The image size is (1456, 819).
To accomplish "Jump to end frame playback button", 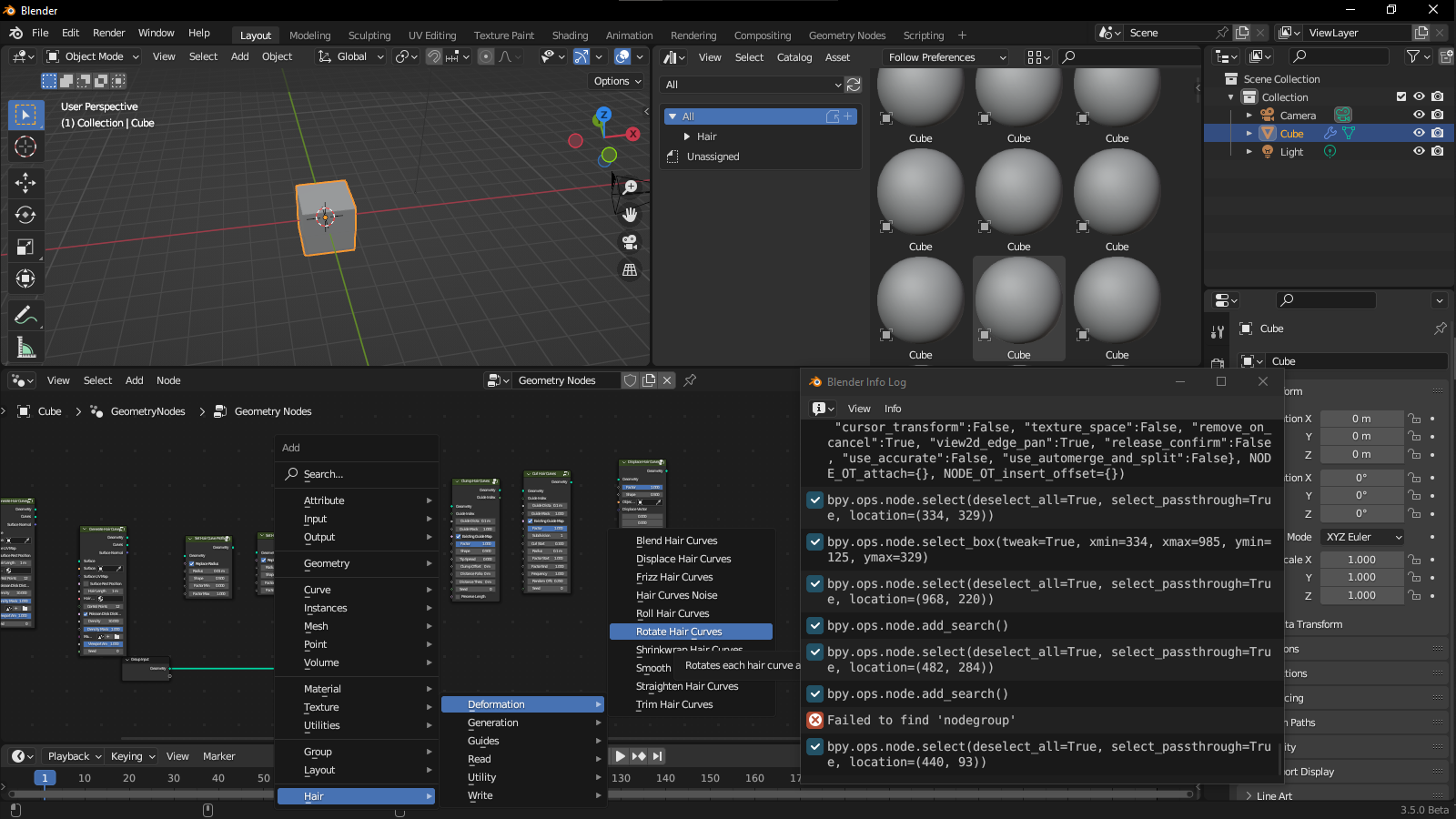I will tap(658, 756).
